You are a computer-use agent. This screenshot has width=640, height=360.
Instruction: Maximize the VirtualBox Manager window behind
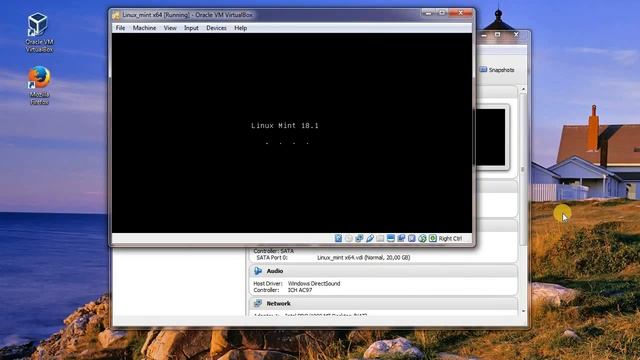click(497, 35)
